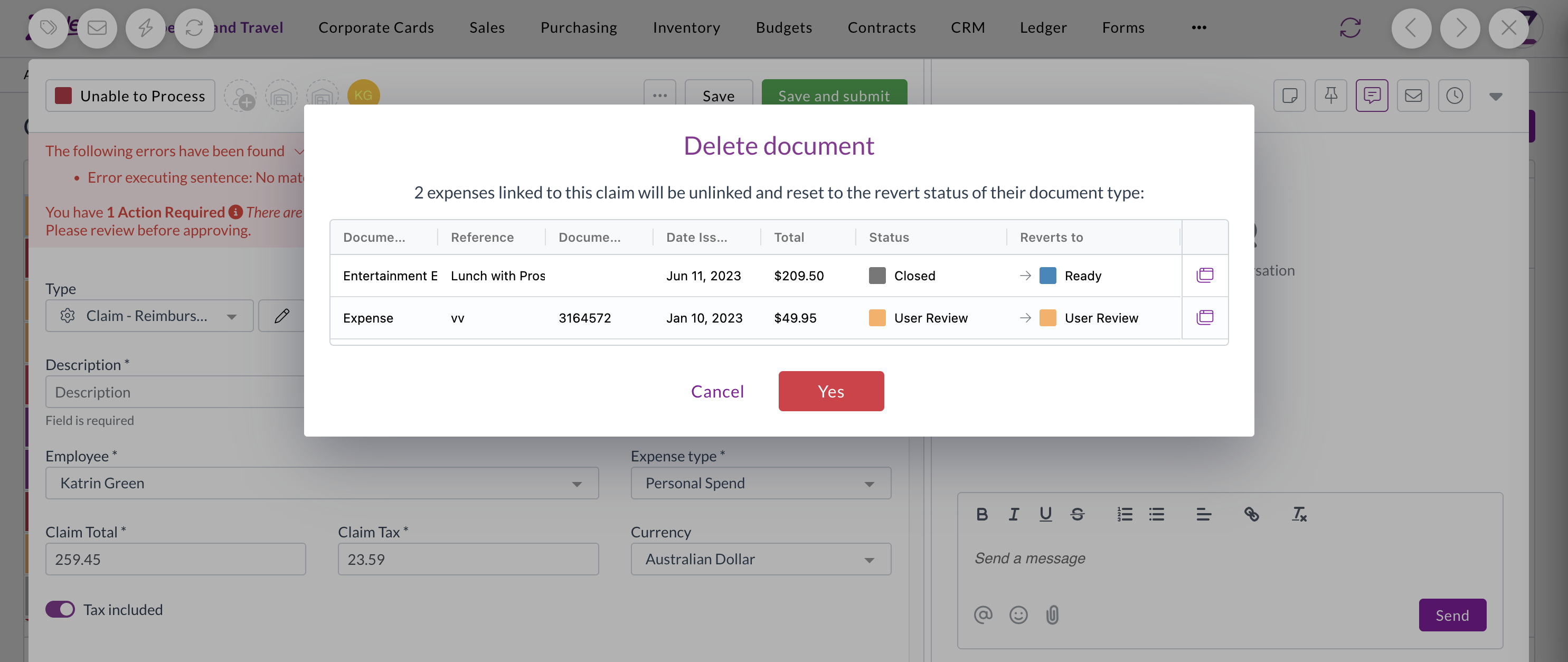
Task: Open the sticky note icon in the right panel
Action: point(1289,96)
